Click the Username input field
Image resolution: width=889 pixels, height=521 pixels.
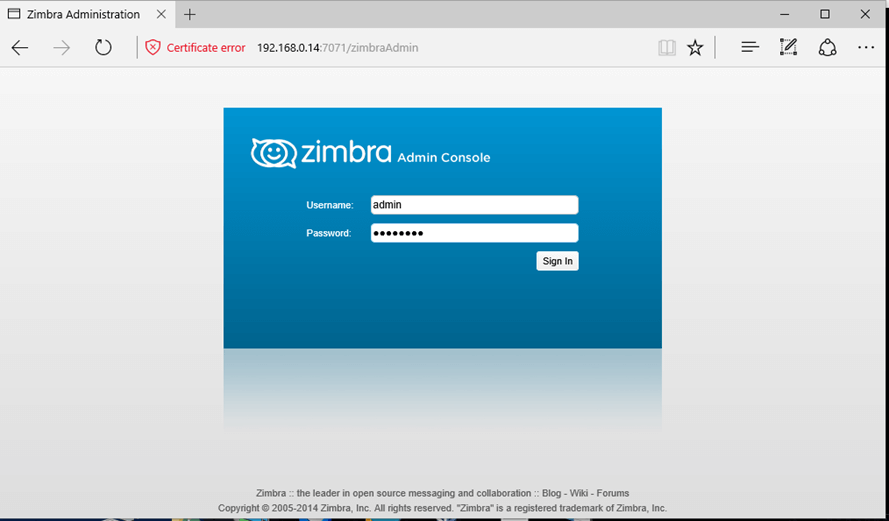pos(475,205)
